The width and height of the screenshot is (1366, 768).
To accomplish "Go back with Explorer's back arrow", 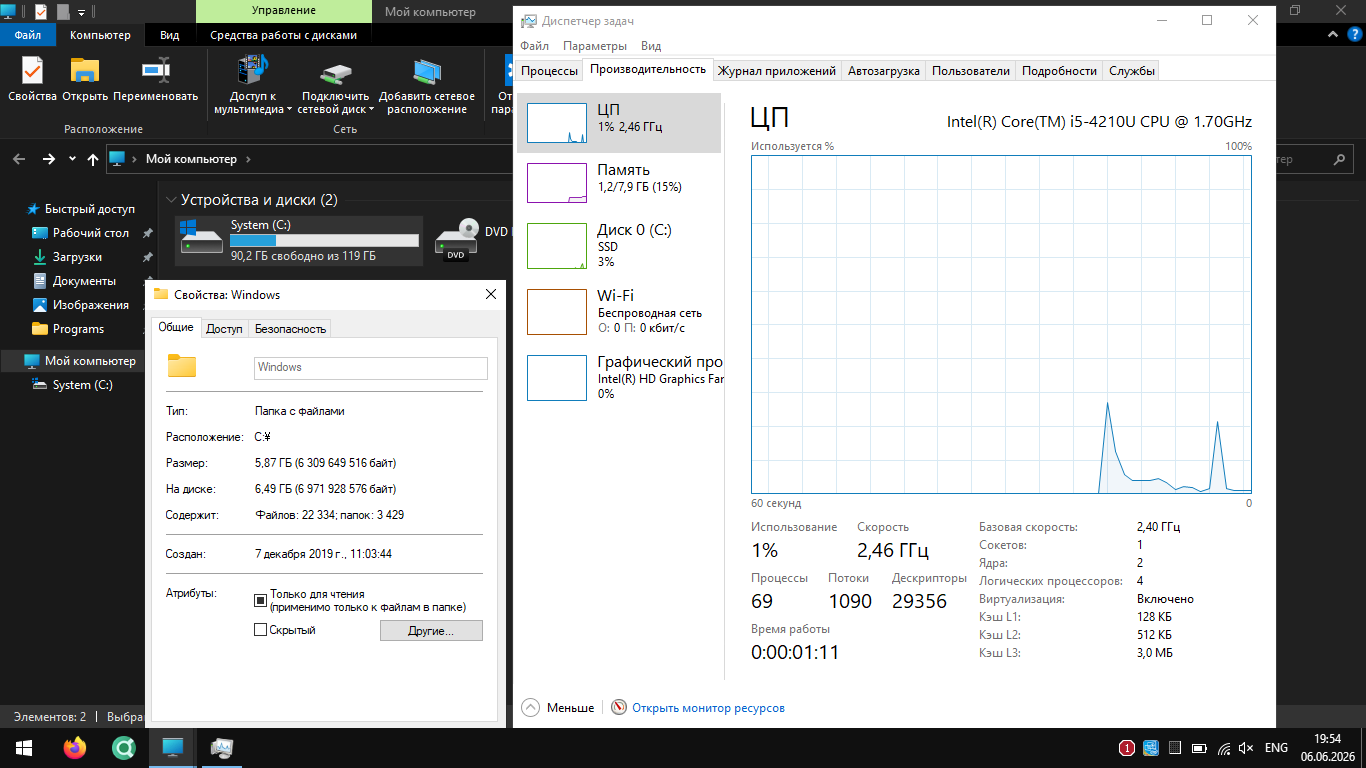I will click(19, 159).
